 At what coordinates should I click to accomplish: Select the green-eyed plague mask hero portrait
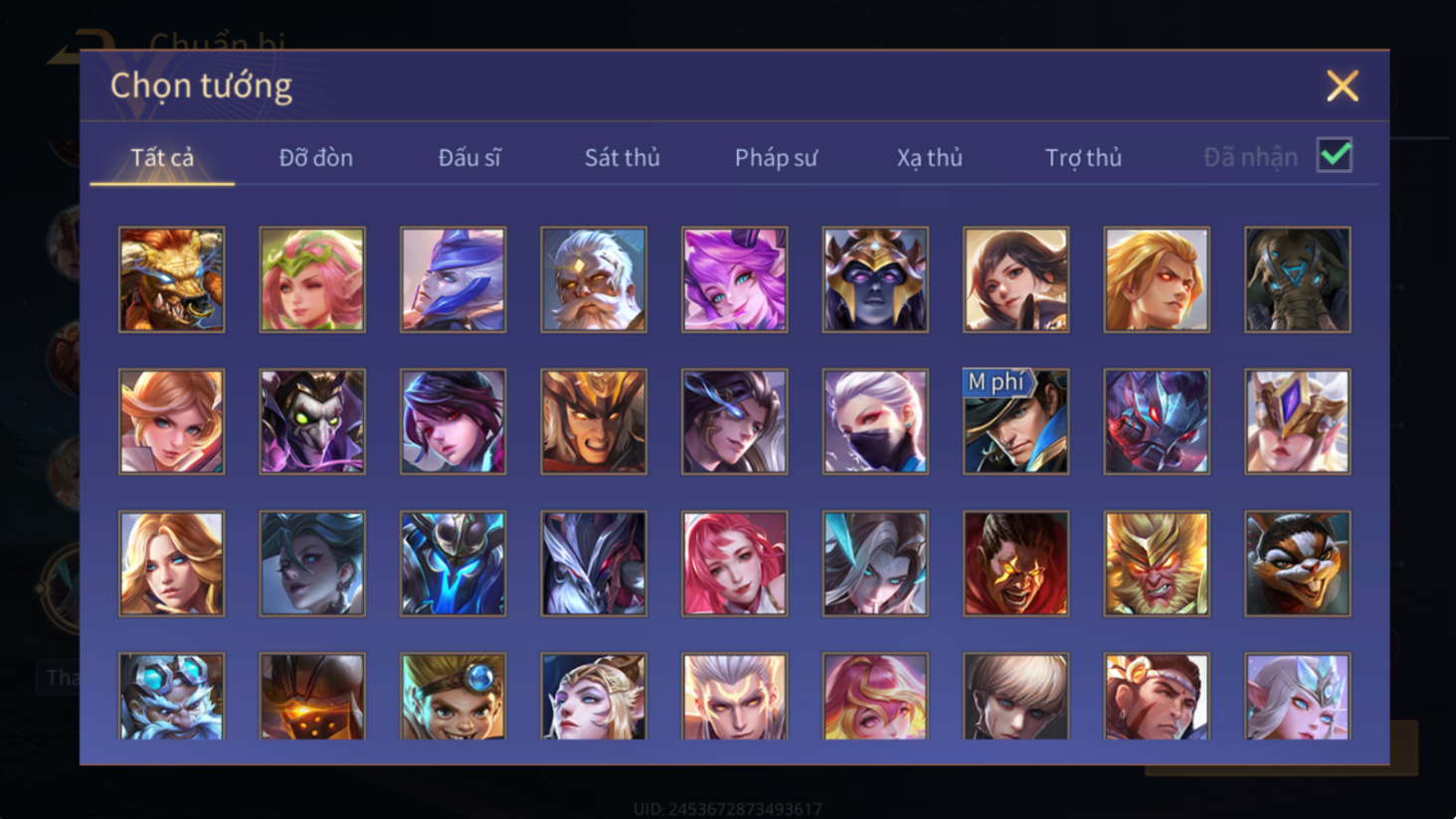[x=312, y=421]
